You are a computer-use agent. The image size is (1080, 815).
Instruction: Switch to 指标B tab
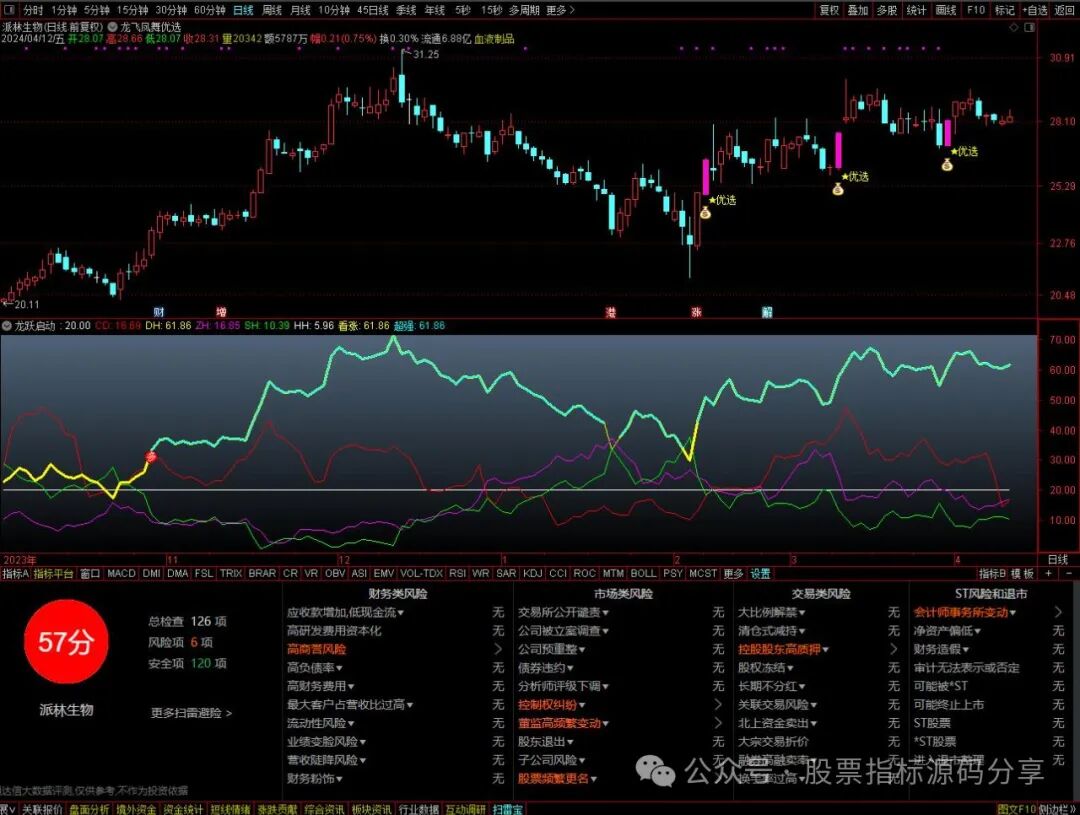pos(993,573)
